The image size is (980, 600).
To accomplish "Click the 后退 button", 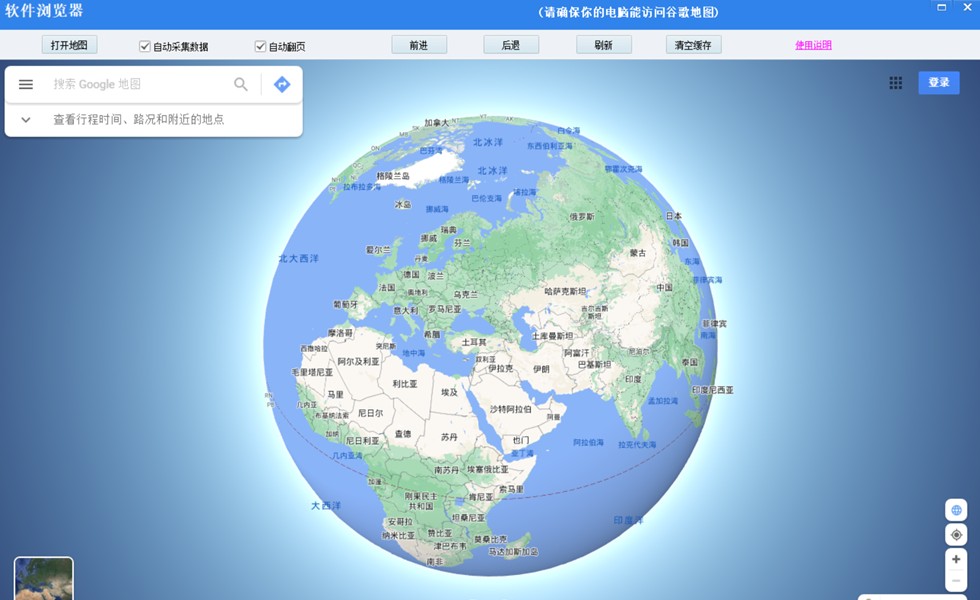I will pyautogui.click(x=511, y=45).
